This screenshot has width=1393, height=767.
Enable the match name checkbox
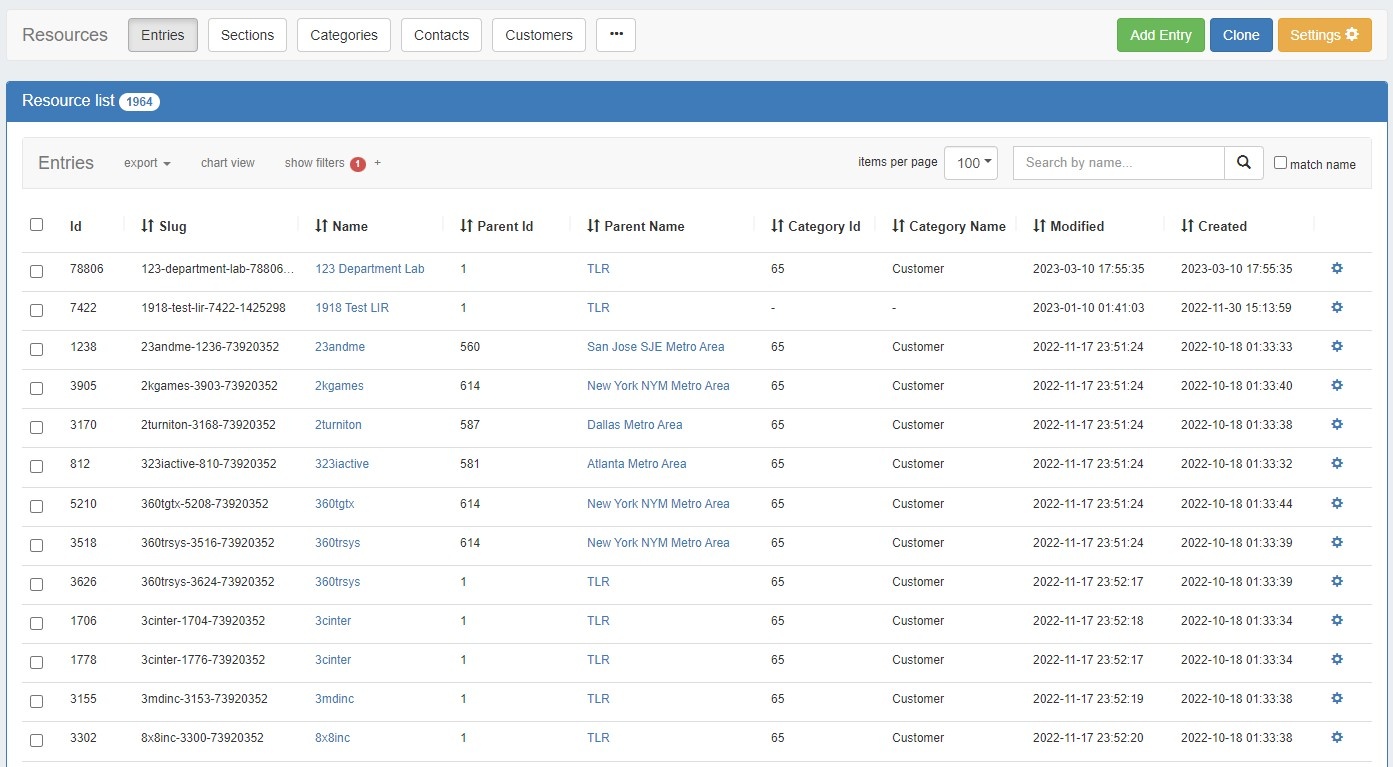pos(1280,163)
